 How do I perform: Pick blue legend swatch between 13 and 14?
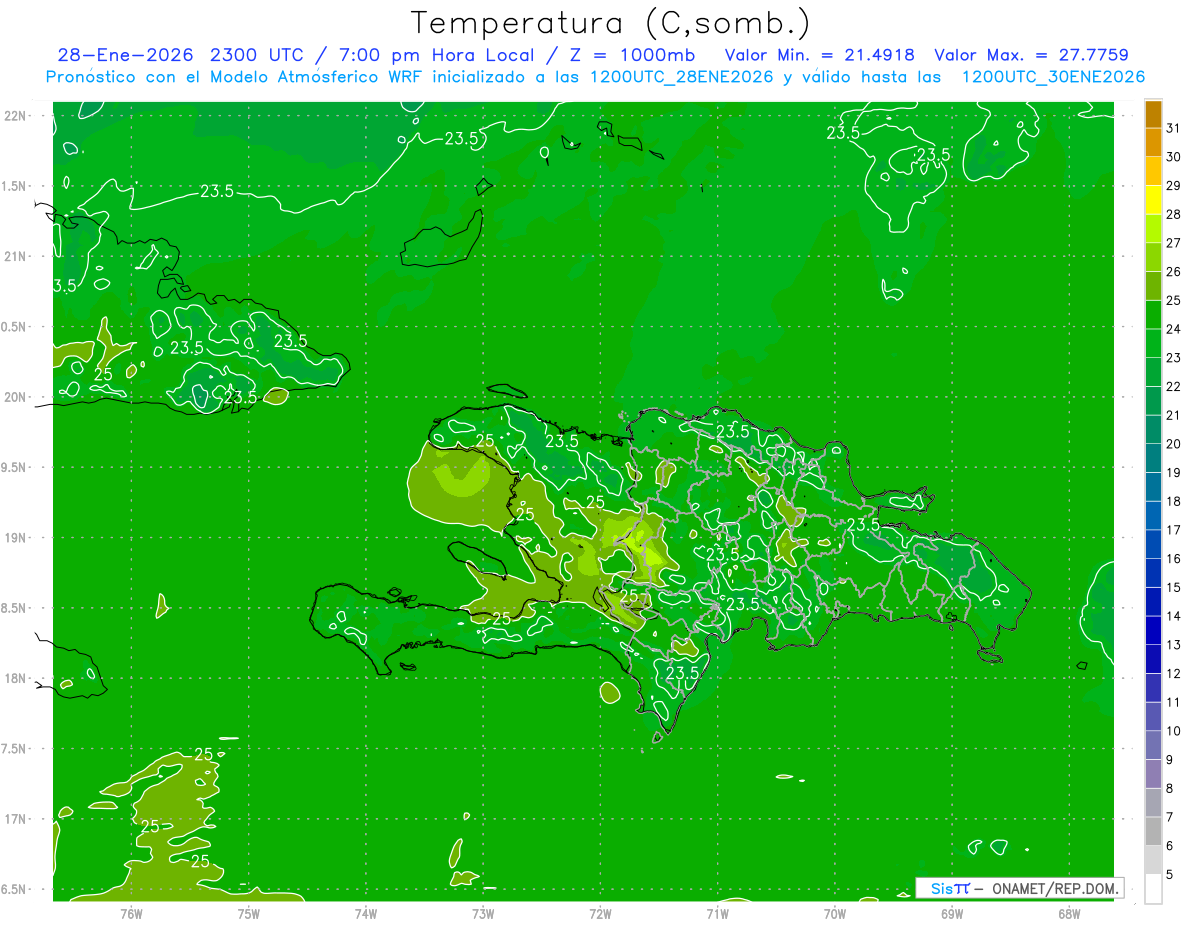tap(1153, 630)
